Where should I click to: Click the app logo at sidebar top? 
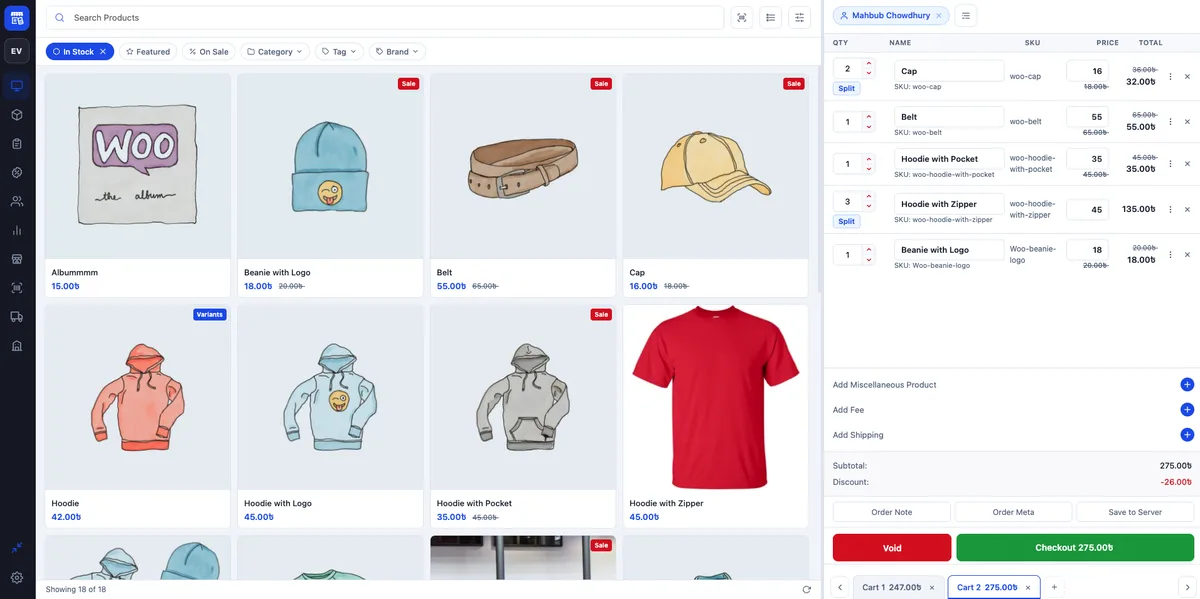17,18
